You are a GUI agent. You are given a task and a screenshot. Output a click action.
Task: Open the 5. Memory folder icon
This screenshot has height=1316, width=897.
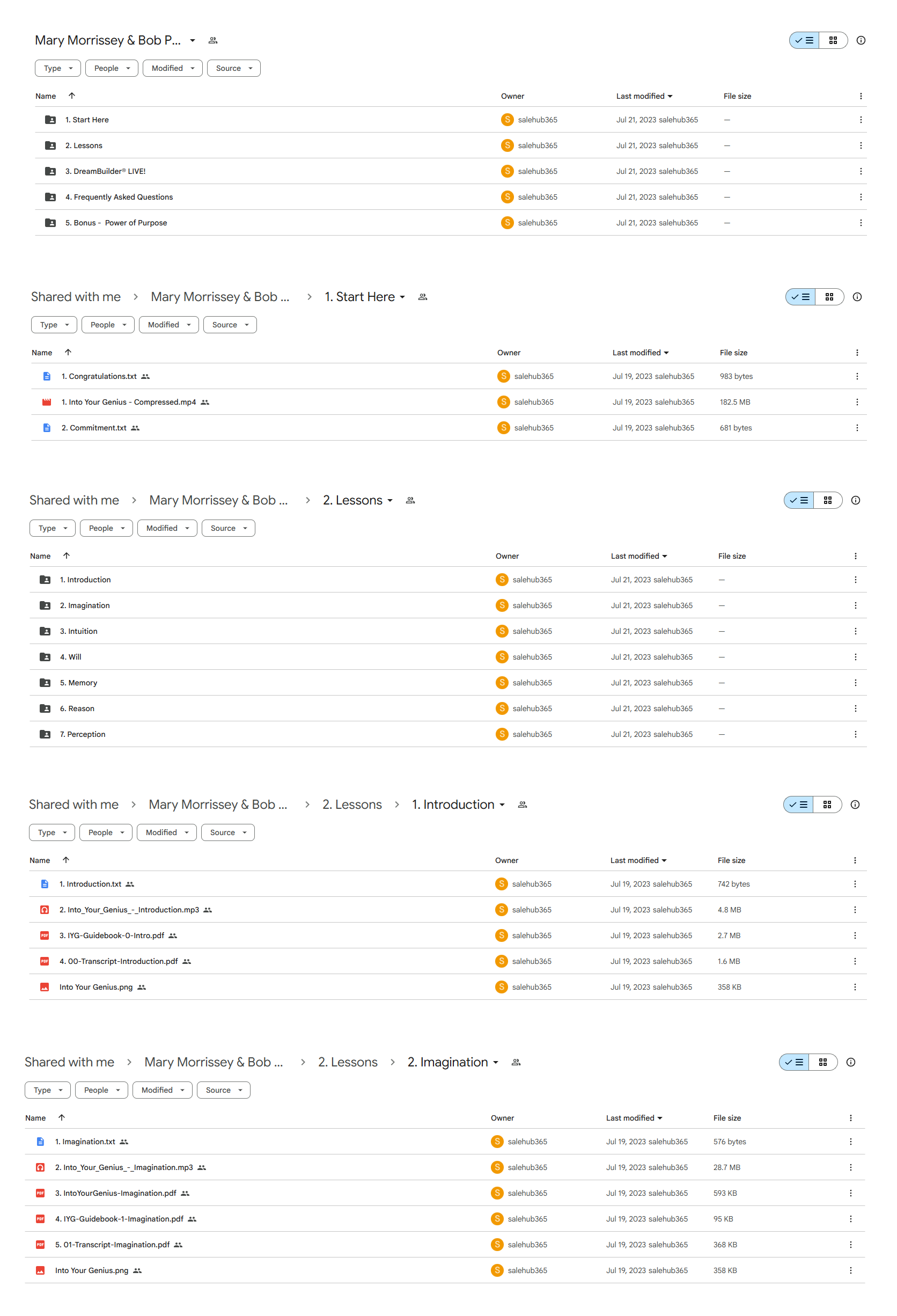click(x=45, y=682)
